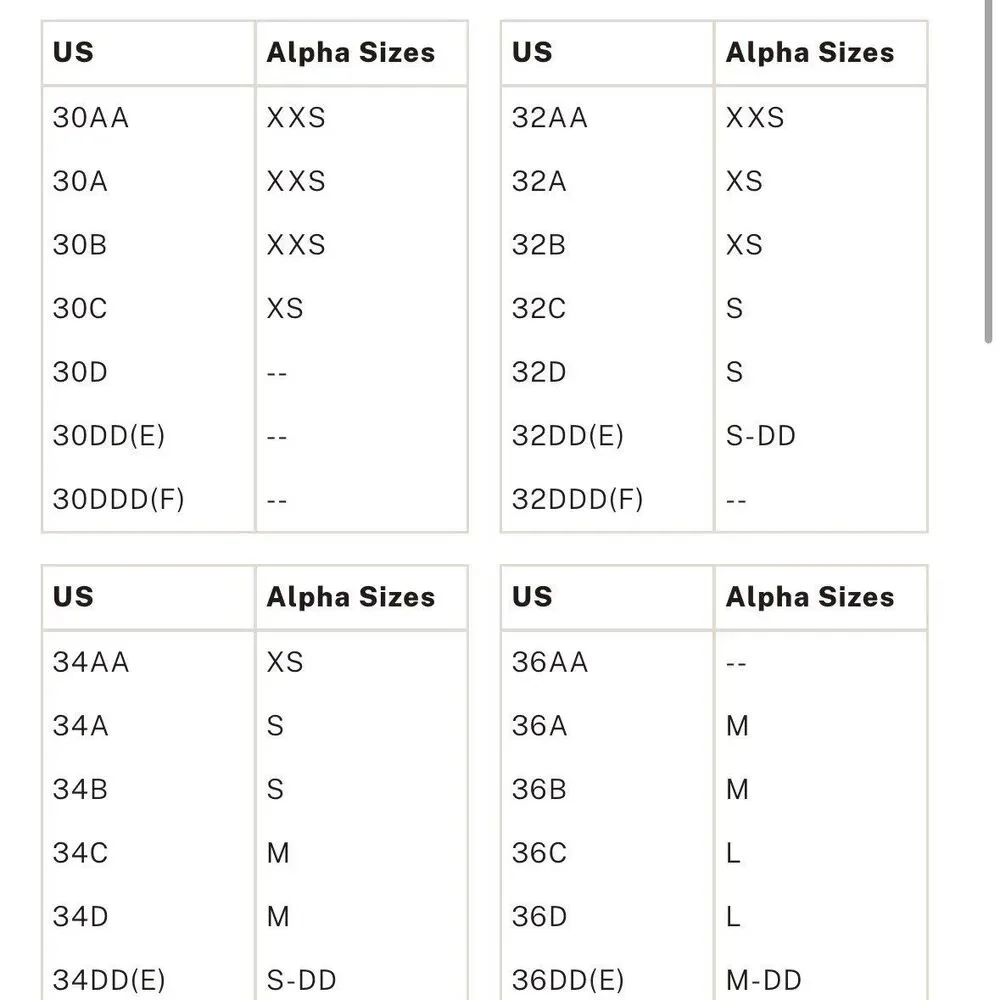This screenshot has height=1000, width=1000.
Task: Click the Alpha Sizes header in the 36 table
Action: [x=810, y=598]
